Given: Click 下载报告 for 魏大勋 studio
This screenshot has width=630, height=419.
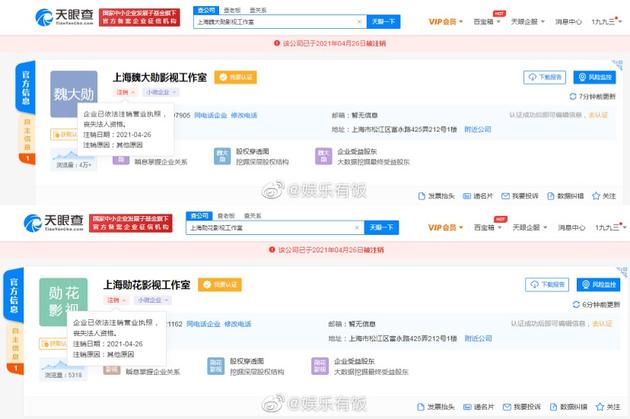Looking at the screenshot, I should pos(544,77).
